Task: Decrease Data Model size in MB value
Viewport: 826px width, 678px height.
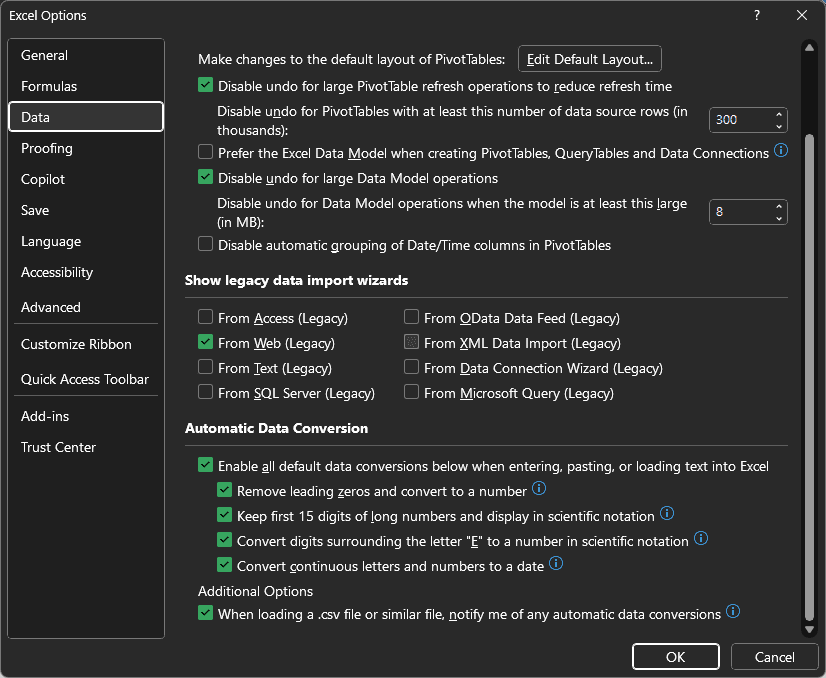Action: [x=779, y=218]
